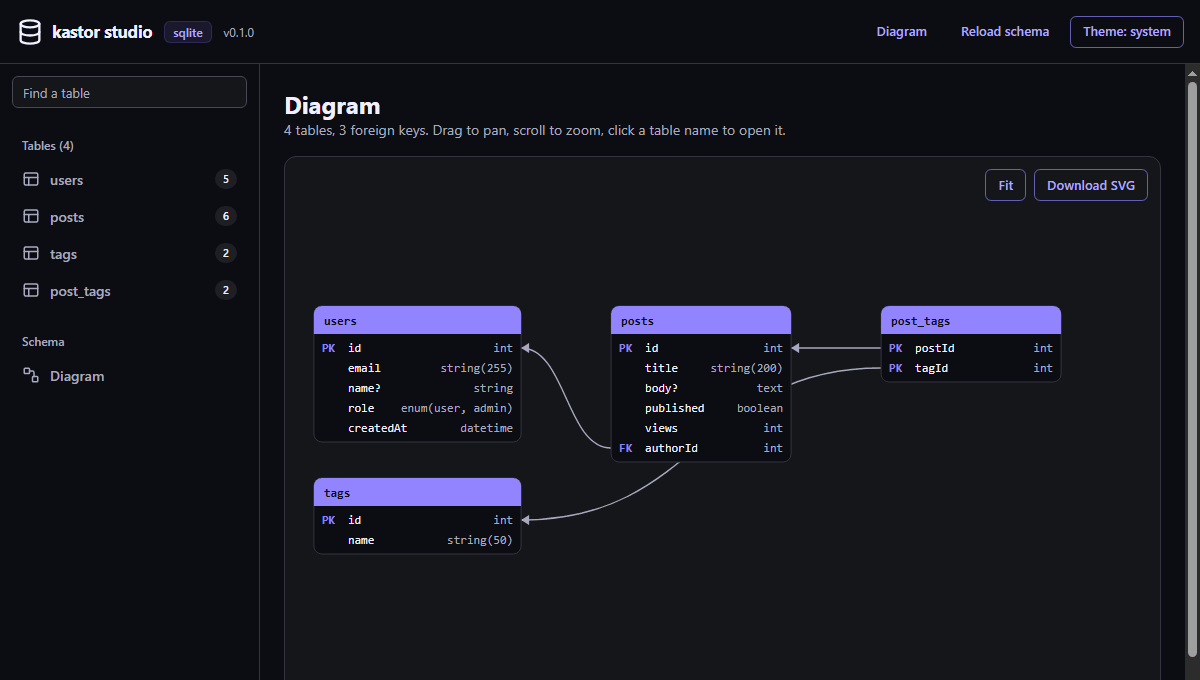
Task: Click the table icon beside posts
Action: tap(31, 217)
